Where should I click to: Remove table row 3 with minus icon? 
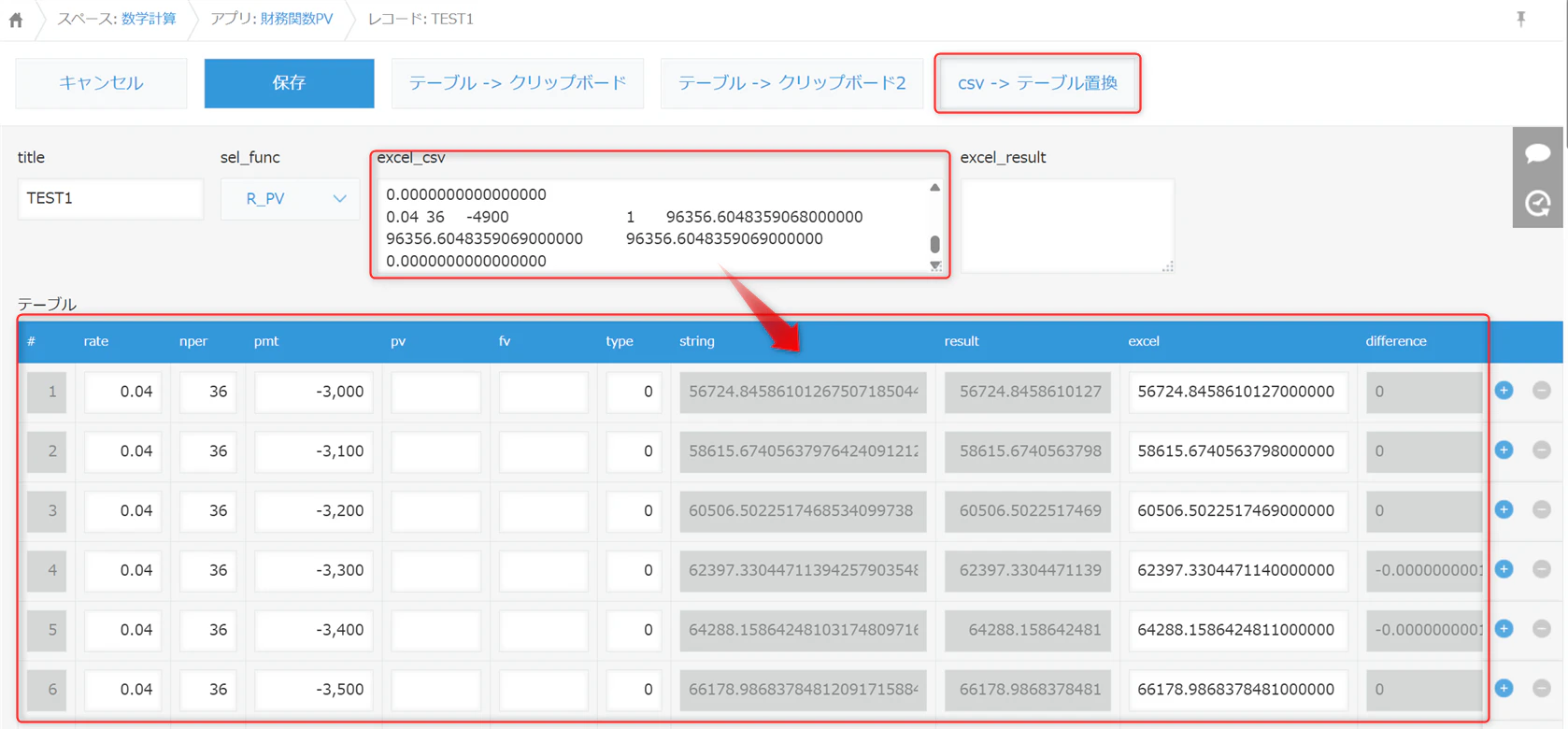click(x=1542, y=509)
